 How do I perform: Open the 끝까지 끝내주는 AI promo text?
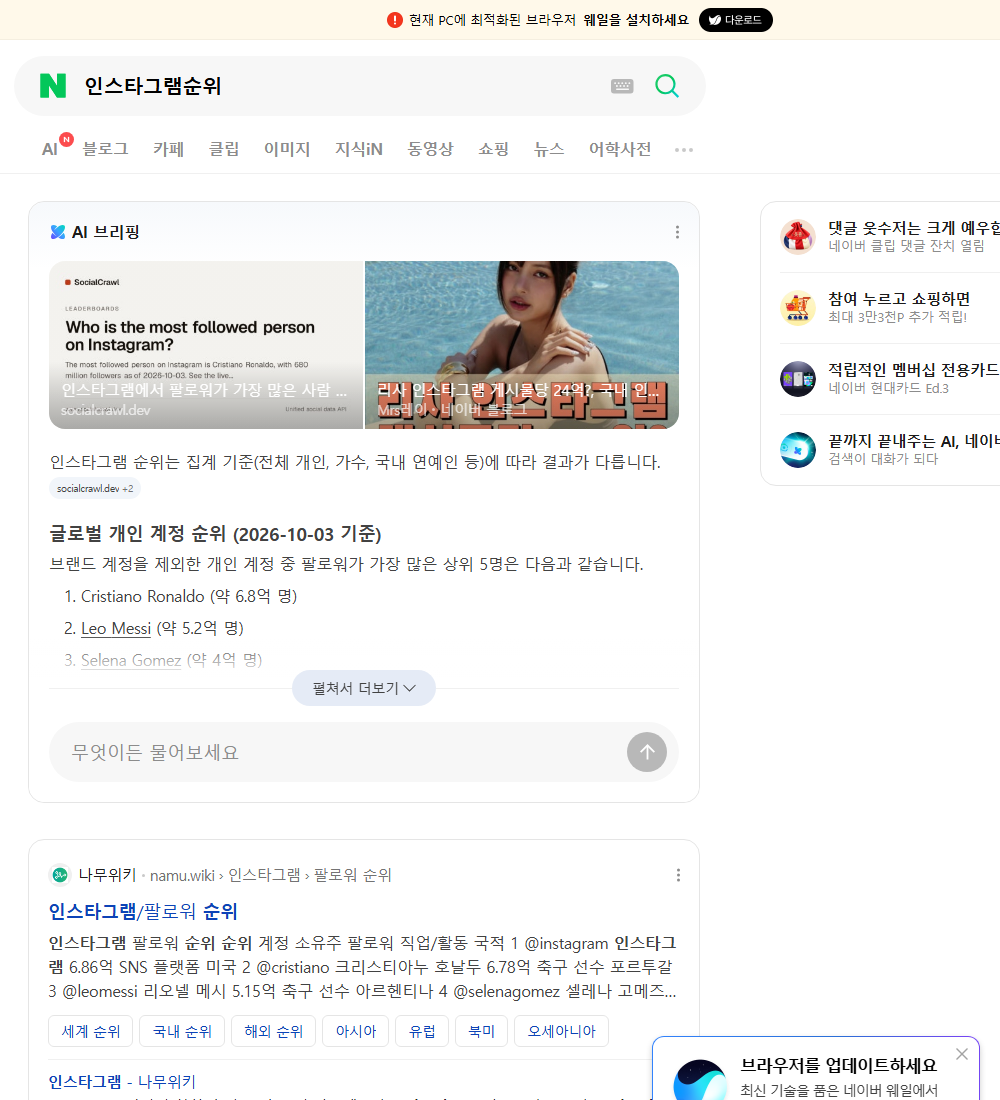click(x=914, y=441)
